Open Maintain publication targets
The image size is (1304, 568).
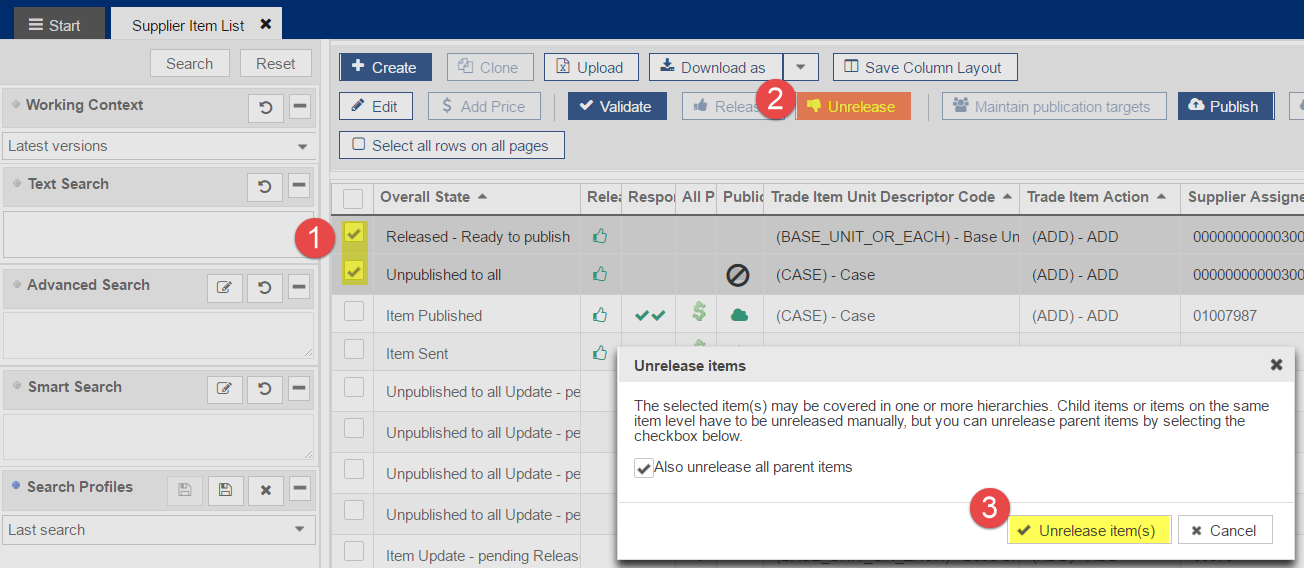coord(1052,106)
